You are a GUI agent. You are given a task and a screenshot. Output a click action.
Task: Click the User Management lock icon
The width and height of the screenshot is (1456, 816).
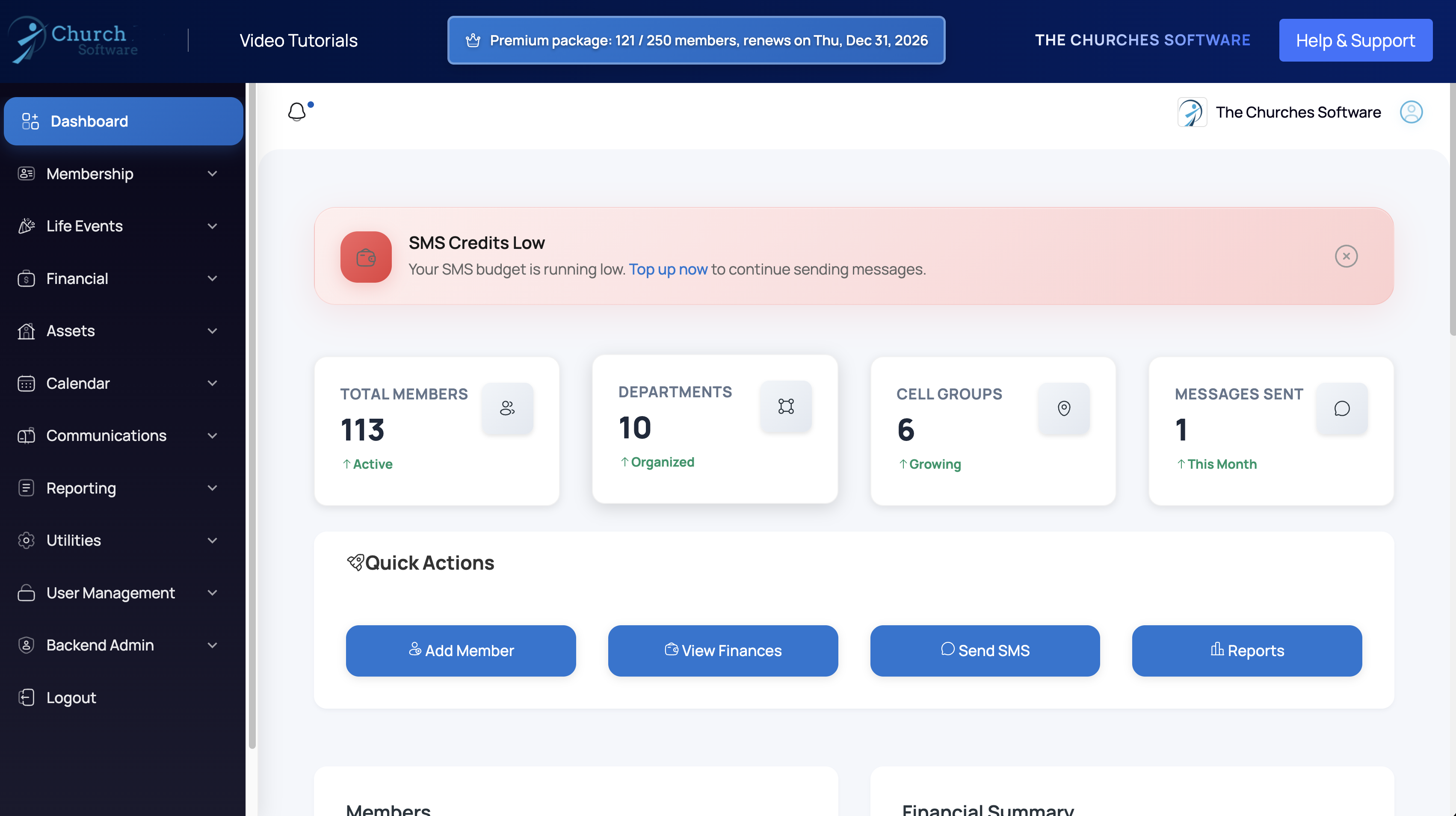point(27,593)
